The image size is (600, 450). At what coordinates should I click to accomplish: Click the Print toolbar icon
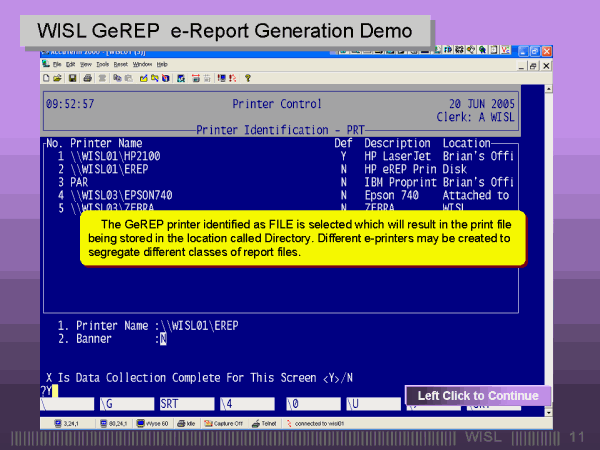point(87,77)
